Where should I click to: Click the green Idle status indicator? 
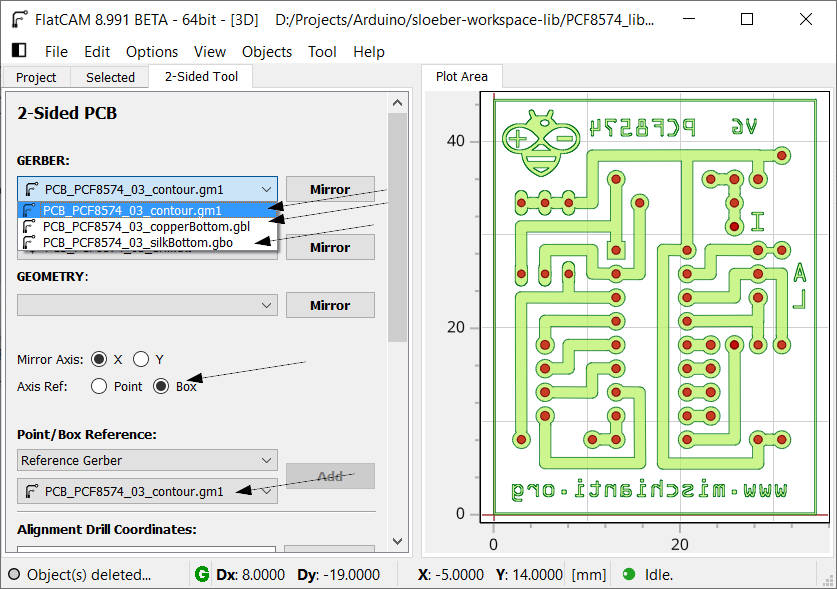[x=629, y=575]
